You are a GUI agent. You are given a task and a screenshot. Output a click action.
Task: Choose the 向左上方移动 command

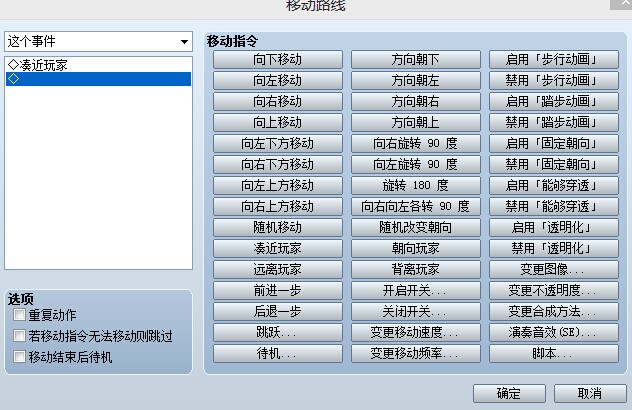pyautogui.click(x=278, y=185)
